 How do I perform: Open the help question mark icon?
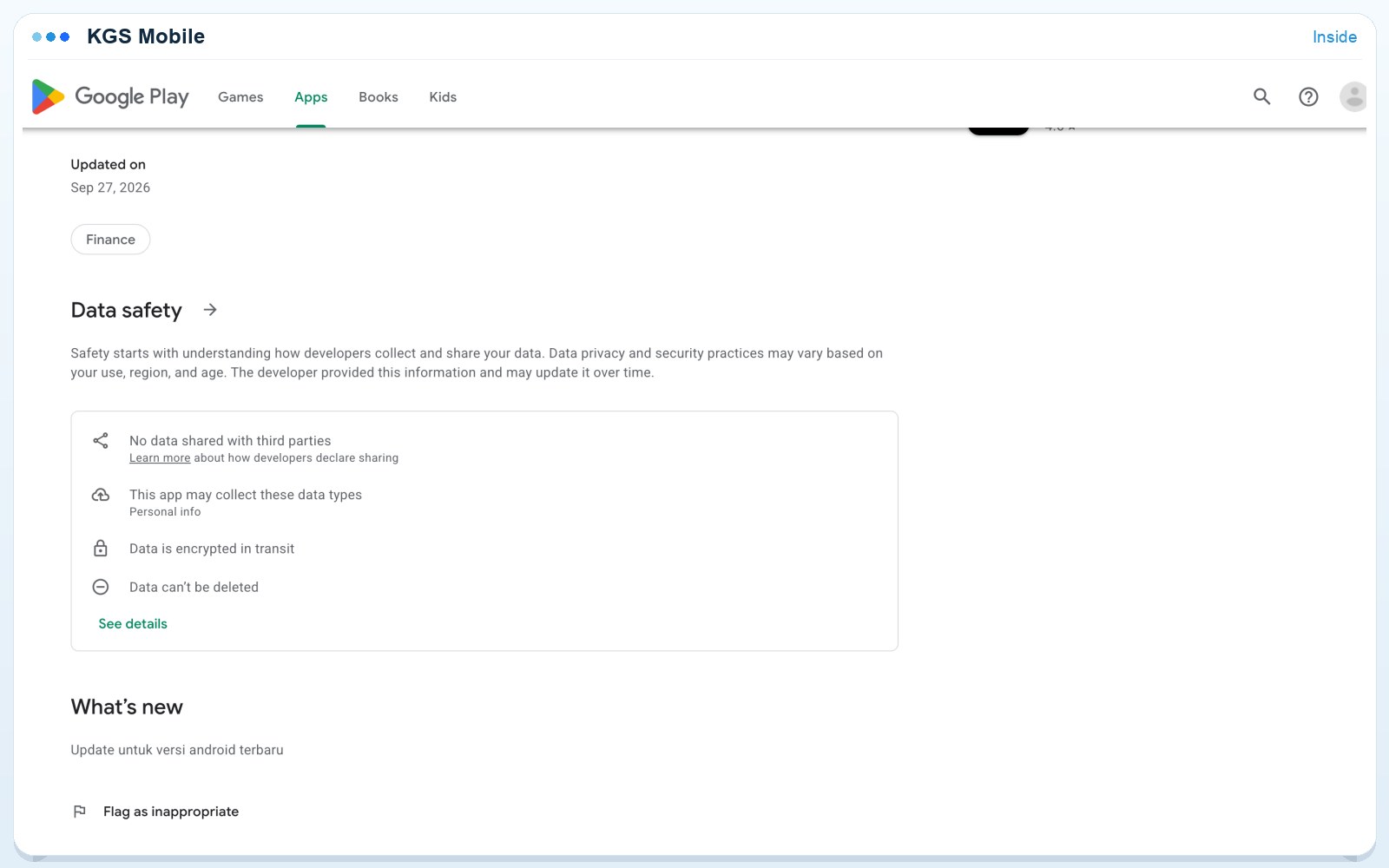click(x=1308, y=96)
